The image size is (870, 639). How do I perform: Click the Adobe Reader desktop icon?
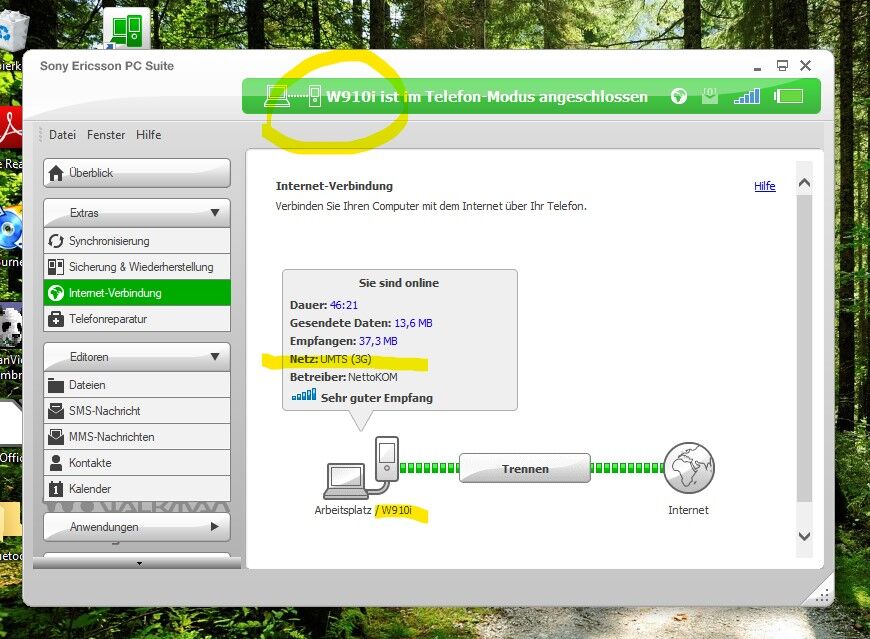click(x=11, y=128)
